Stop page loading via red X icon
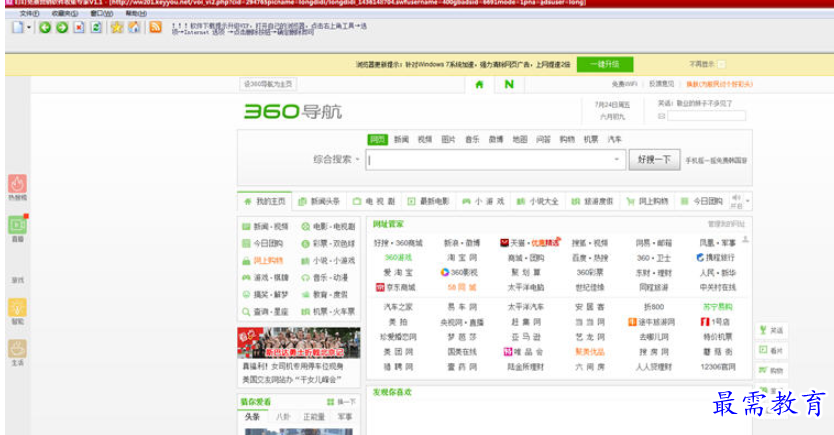Viewport: 834px width, 435px height. pos(79,28)
